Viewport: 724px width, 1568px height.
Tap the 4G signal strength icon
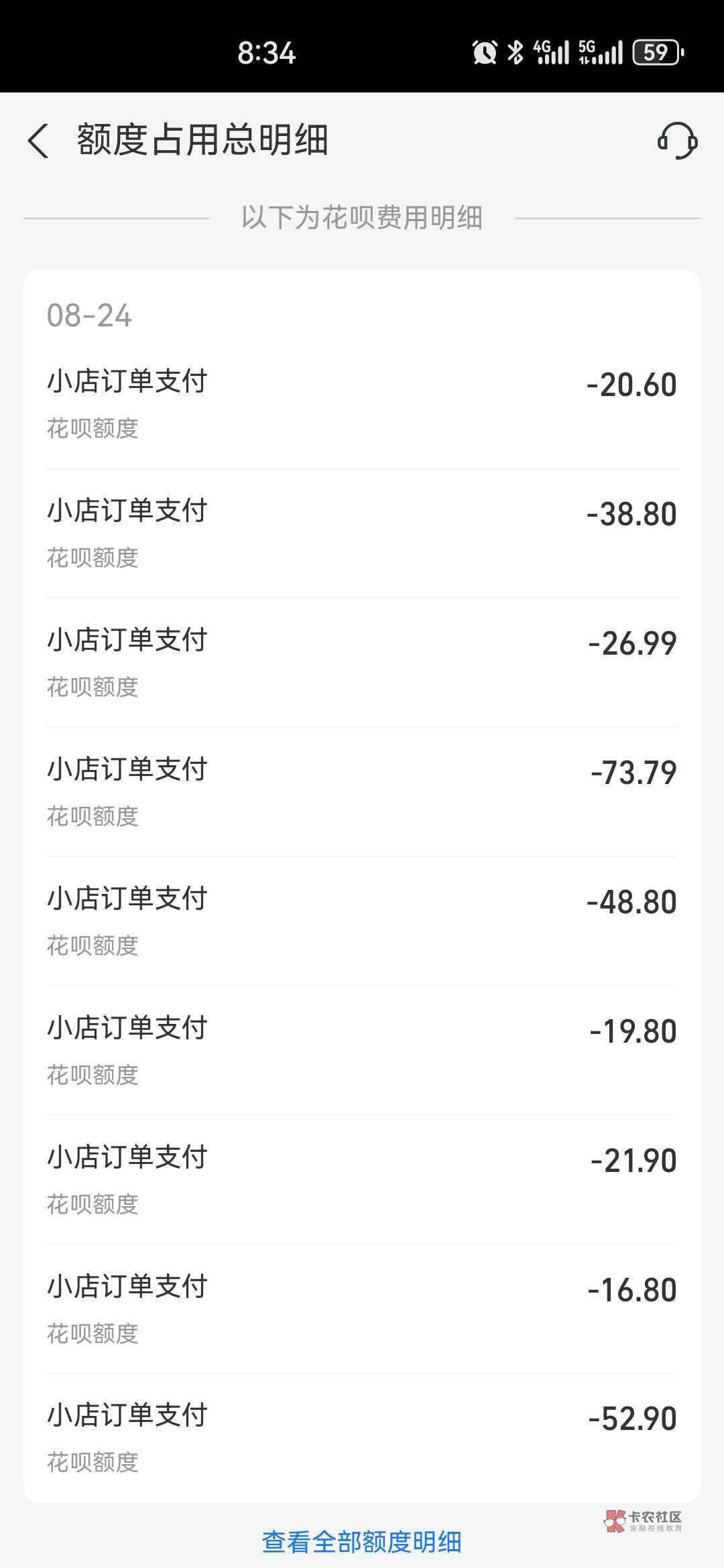[x=551, y=52]
